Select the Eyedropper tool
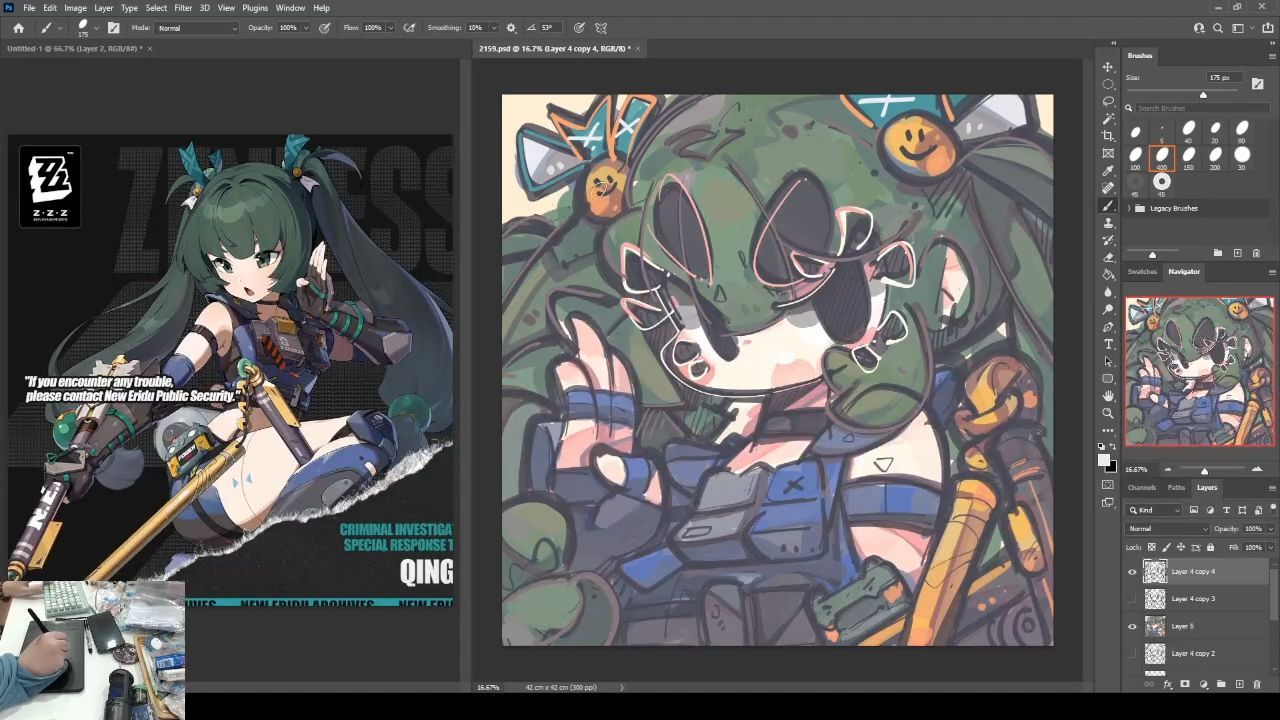 coord(1108,171)
